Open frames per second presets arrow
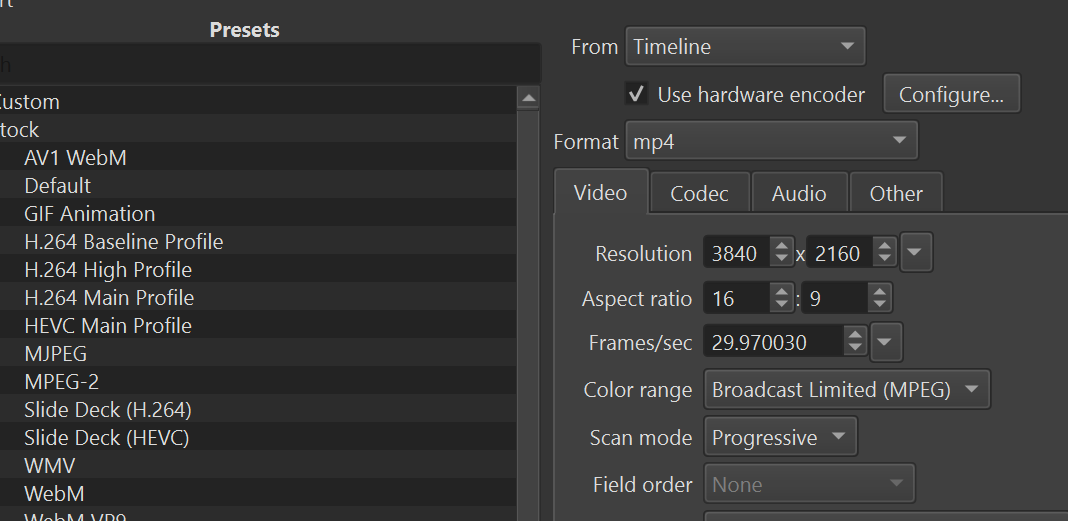 coord(886,342)
